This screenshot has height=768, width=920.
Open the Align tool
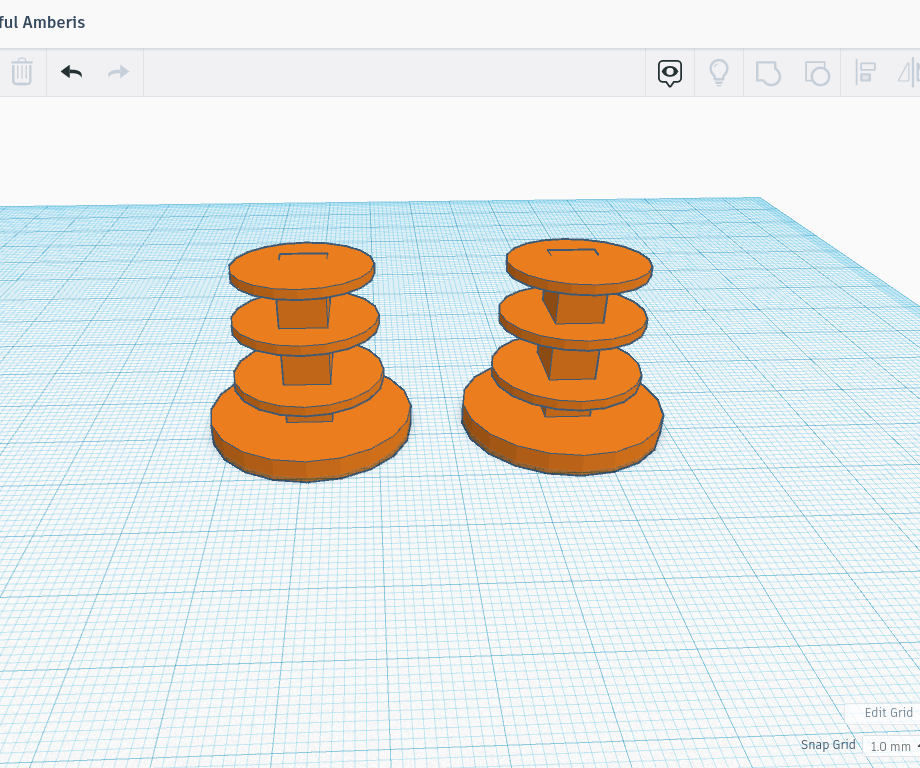coord(865,73)
